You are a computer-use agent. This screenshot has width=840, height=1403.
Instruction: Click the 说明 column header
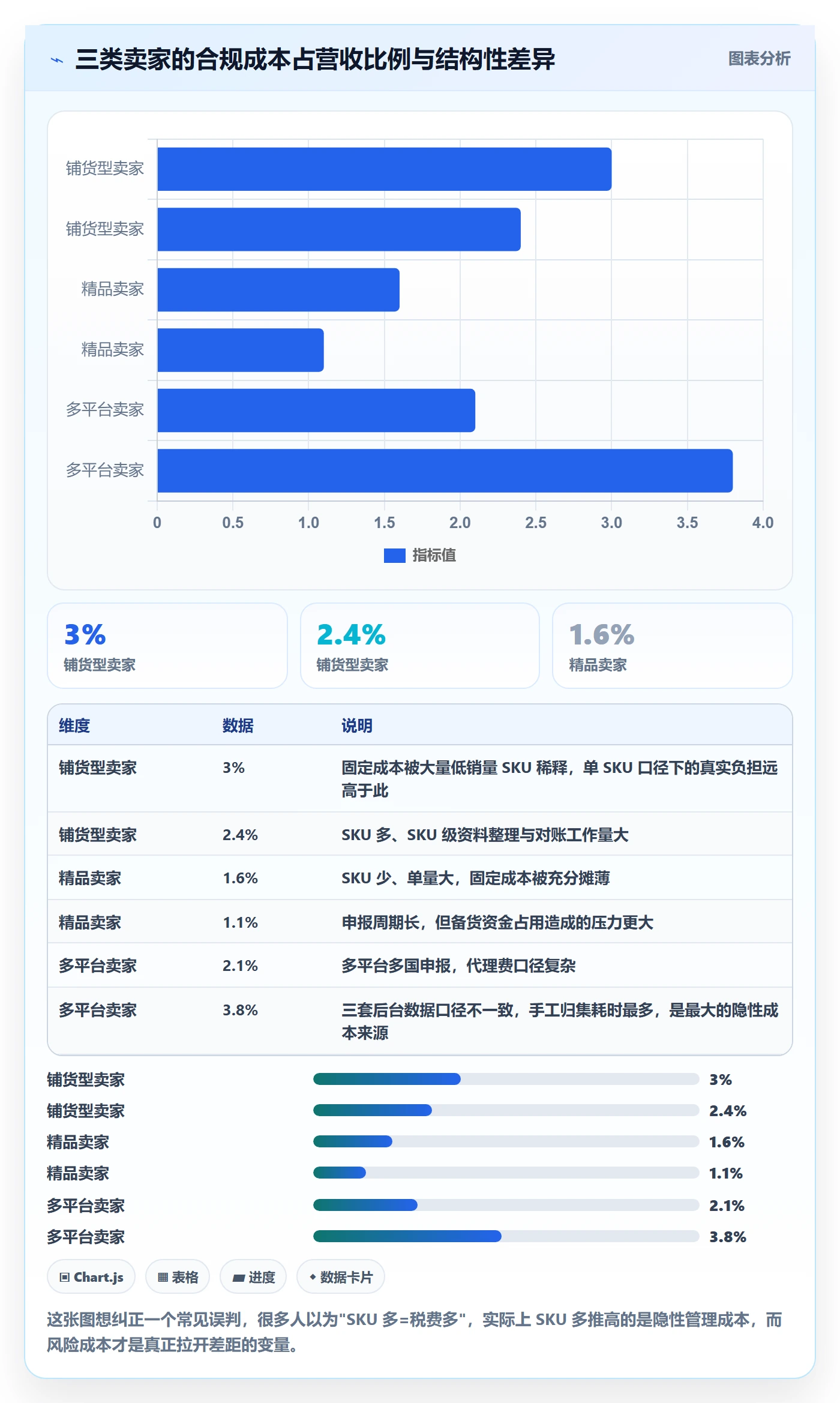pyautogui.click(x=357, y=726)
